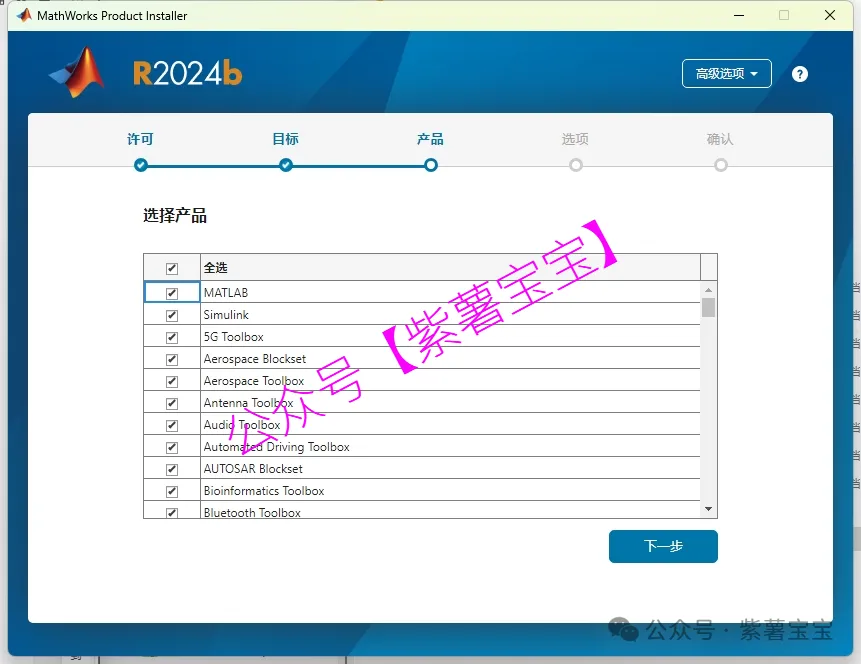861x664 pixels.
Task: Click the 下一步 next button
Action: (x=663, y=546)
